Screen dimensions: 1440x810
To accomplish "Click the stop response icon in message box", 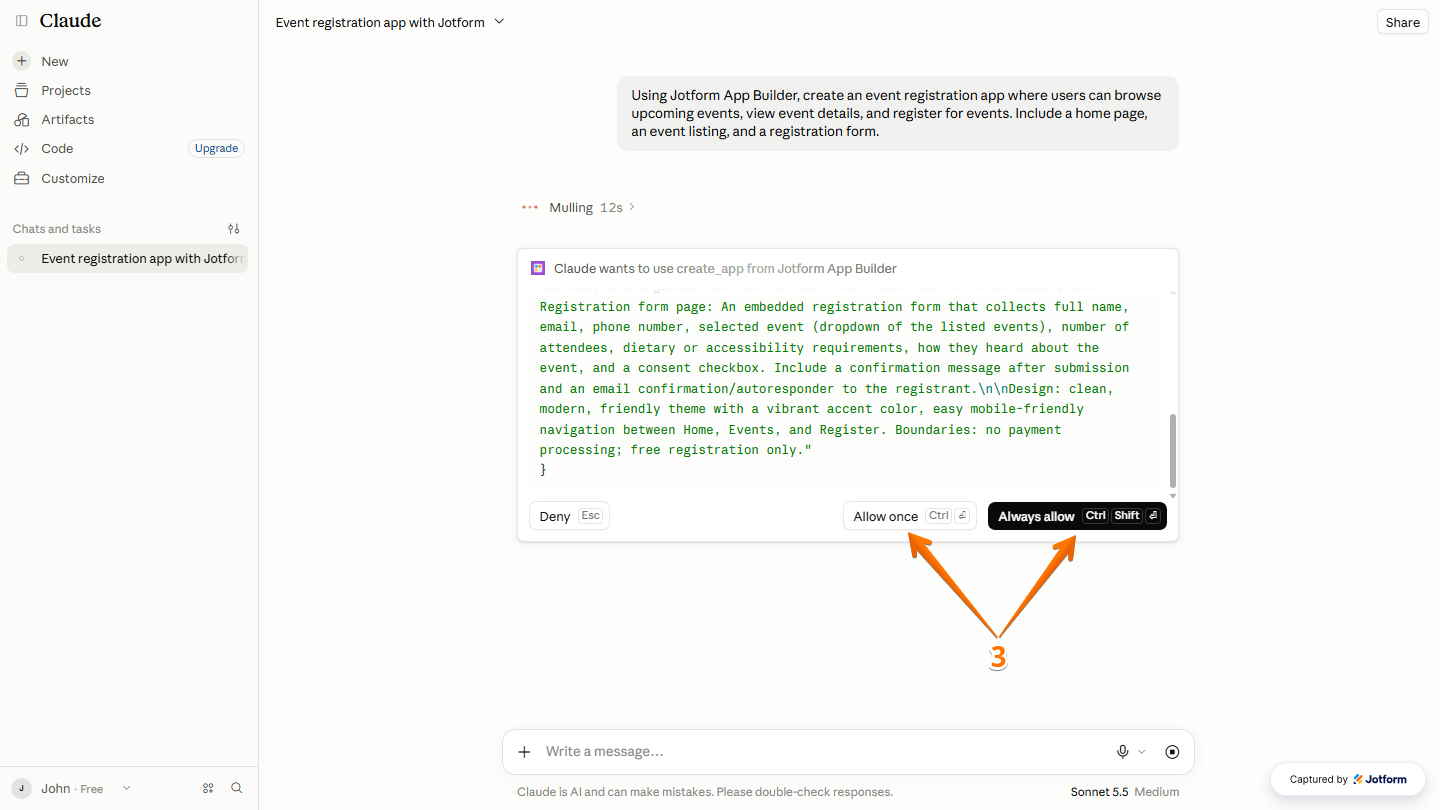I will tap(1172, 752).
